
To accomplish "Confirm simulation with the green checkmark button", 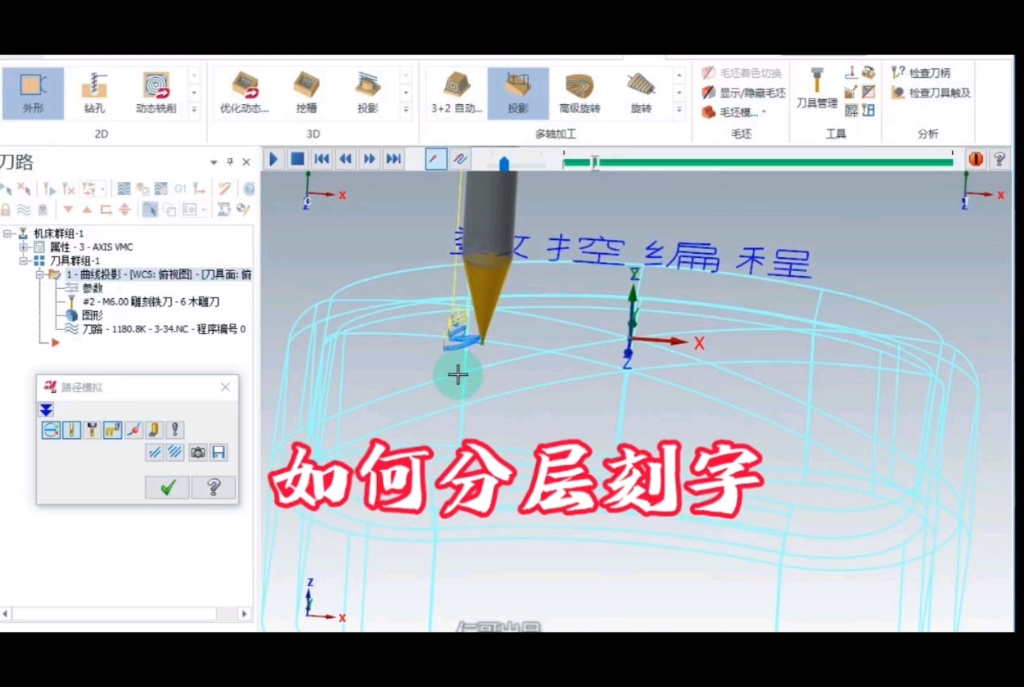I will click(x=166, y=487).
